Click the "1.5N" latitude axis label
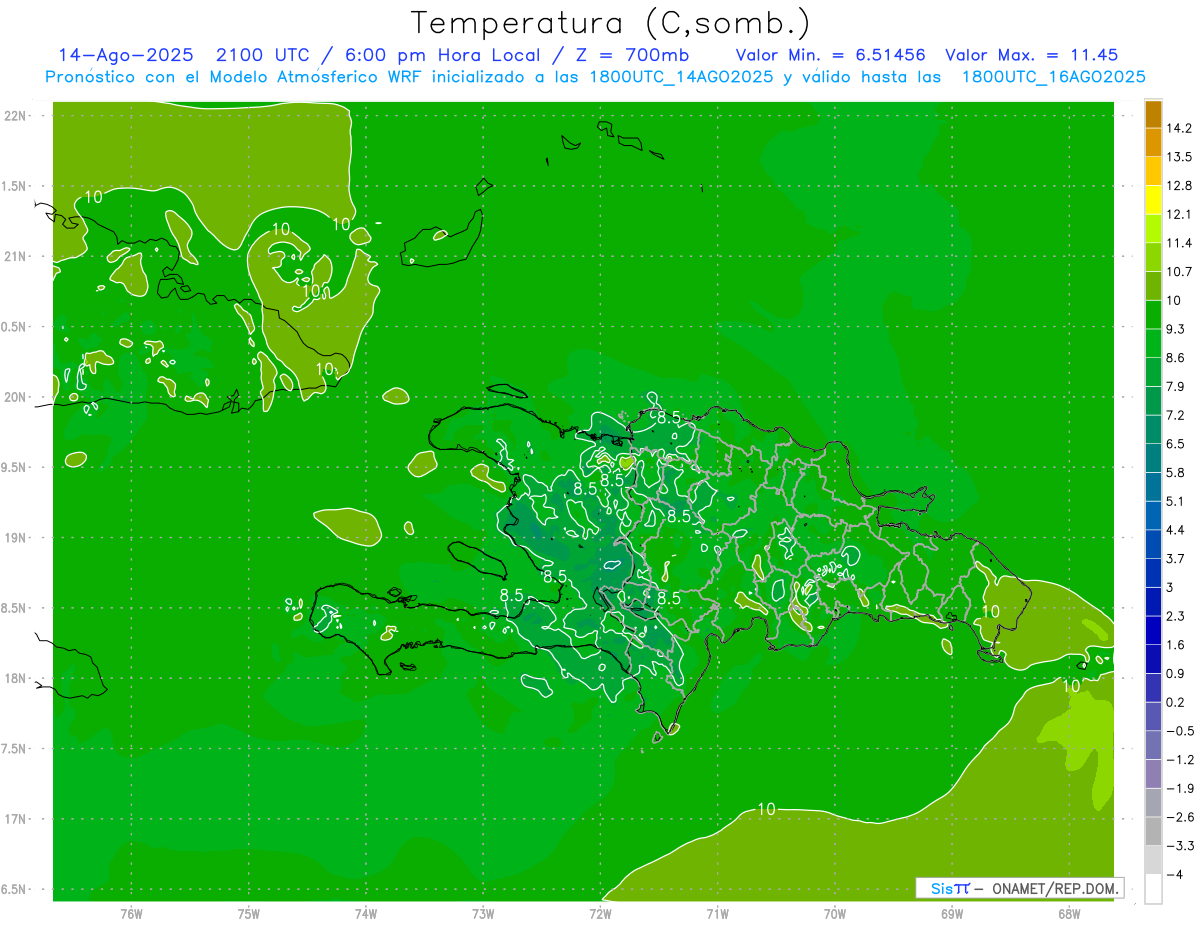Viewport: 1200px width, 927px height. pos(14,186)
